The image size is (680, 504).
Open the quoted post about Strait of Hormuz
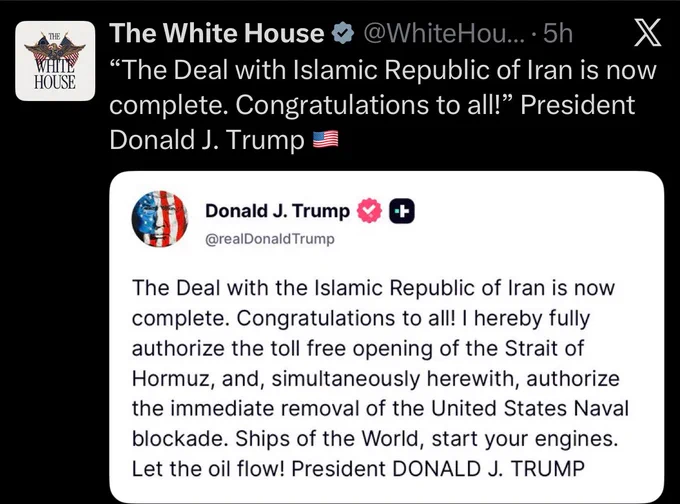point(386,337)
